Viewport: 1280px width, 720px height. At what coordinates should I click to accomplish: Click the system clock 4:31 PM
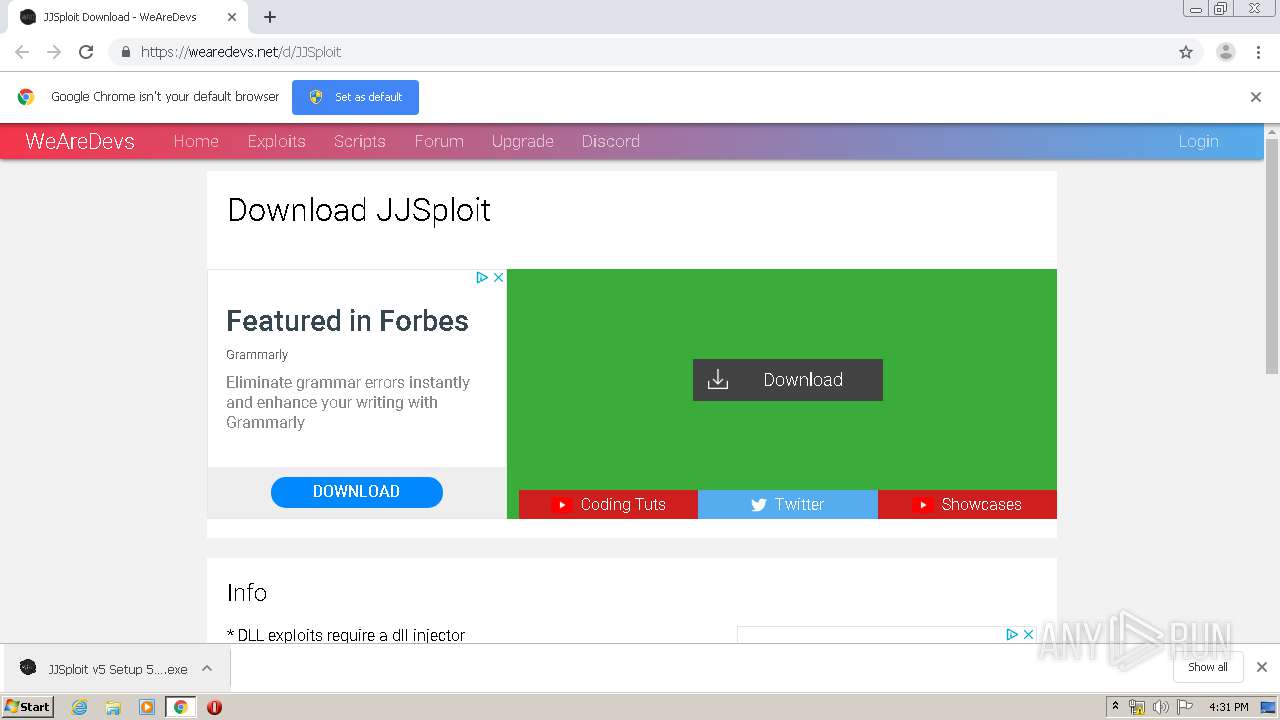tap(1229, 707)
